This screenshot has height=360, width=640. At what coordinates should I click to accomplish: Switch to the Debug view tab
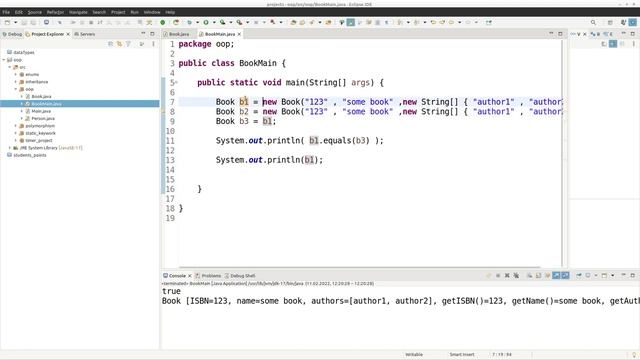(12, 34)
